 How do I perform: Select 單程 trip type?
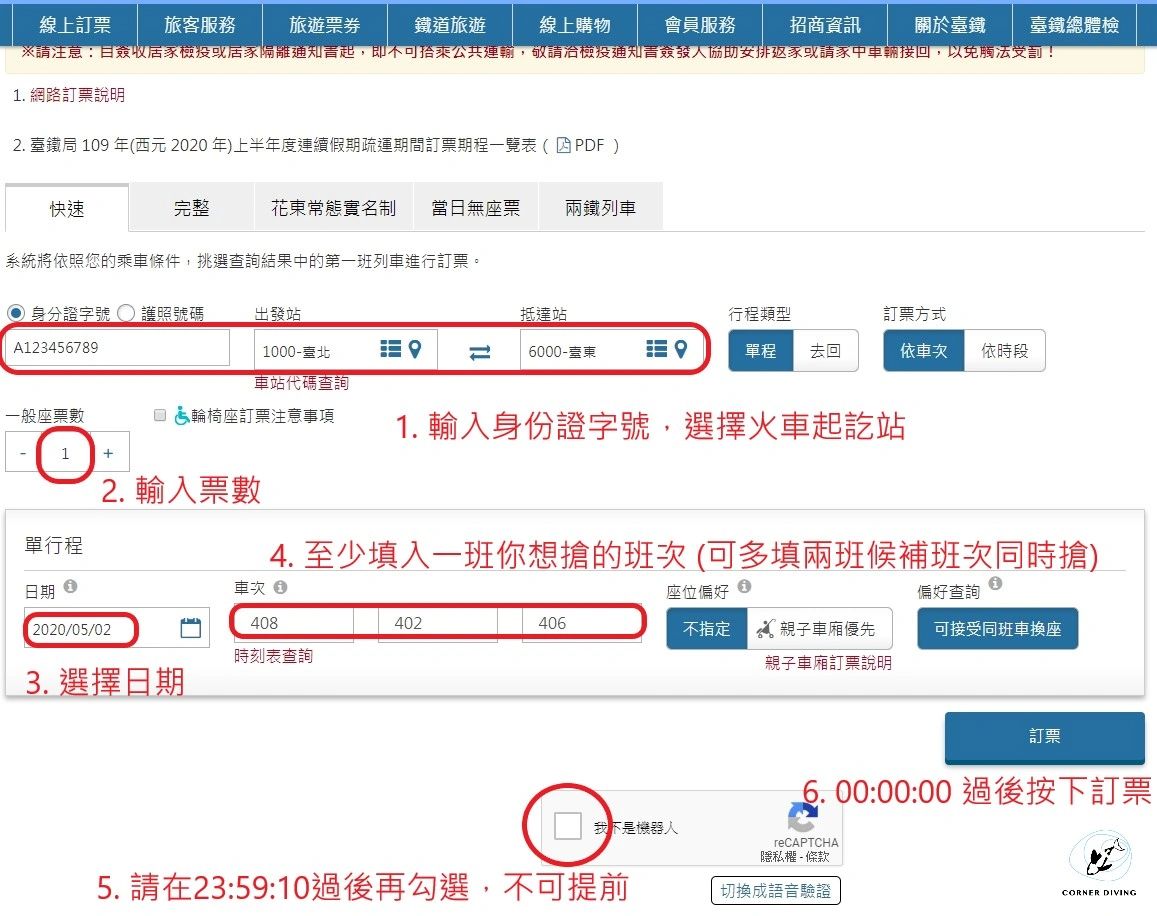pos(761,351)
